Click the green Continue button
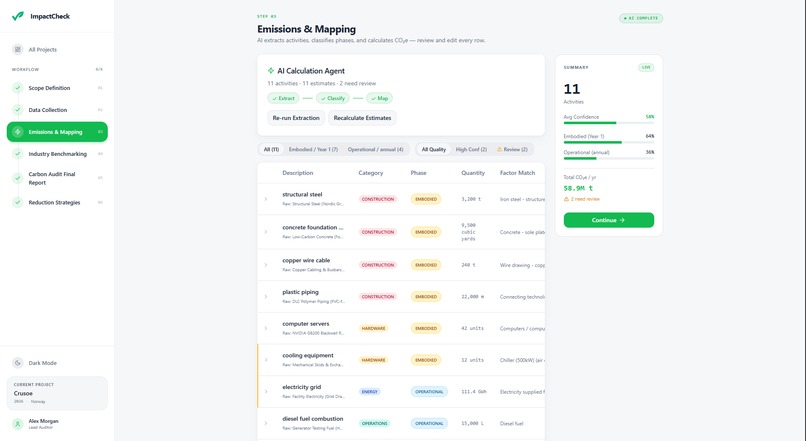Screen dimensions: 806x441 pyautogui.click(x=609, y=220)
